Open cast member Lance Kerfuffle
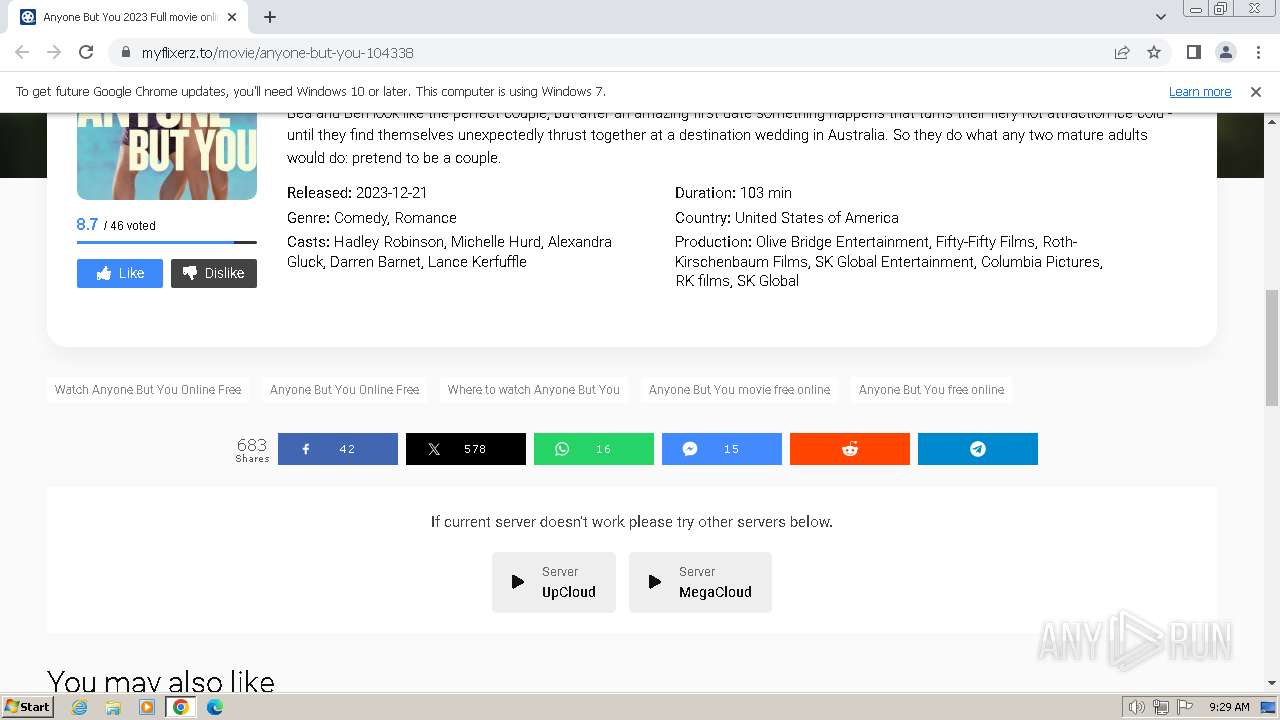The width and height of the screenshot is (1280, 720). tap(477, 262)
